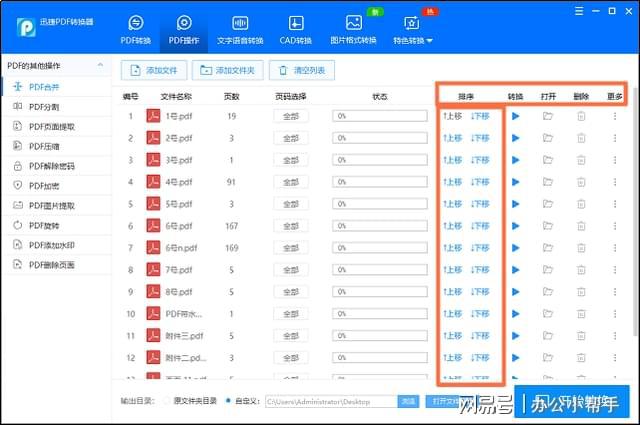Select the 自定义 output radio button
The width and height of the screenshot is (640, 425).
click(226, 401)
